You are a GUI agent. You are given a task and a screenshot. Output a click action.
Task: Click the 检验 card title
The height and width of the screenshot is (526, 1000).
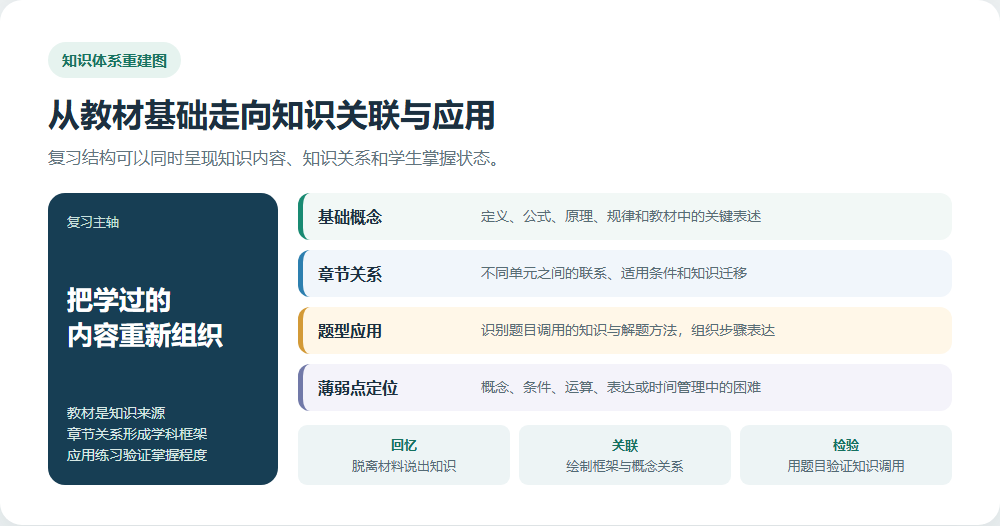(846, 445)
